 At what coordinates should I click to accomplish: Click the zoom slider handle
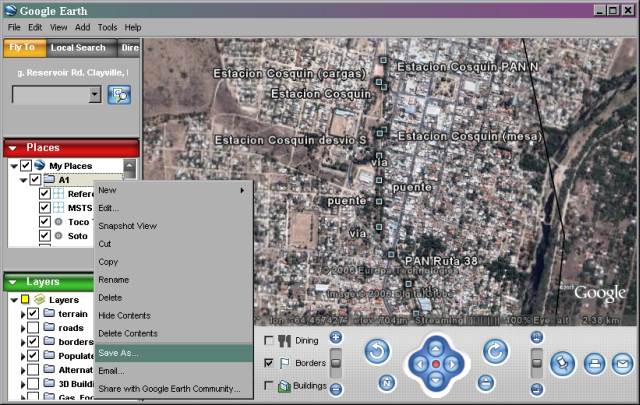coord(336,363)
